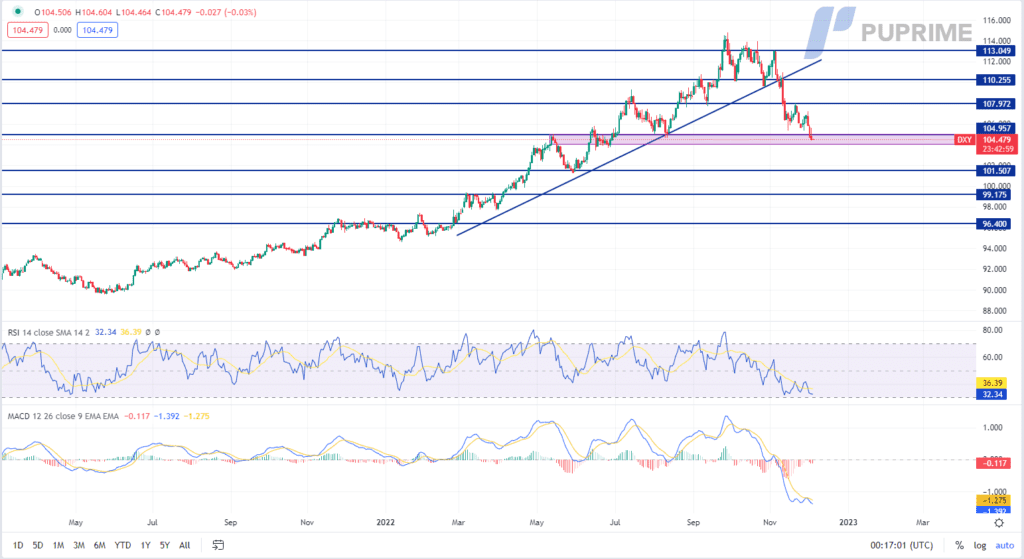
Task: Select the 5Y time range
Action: [165, 545]
